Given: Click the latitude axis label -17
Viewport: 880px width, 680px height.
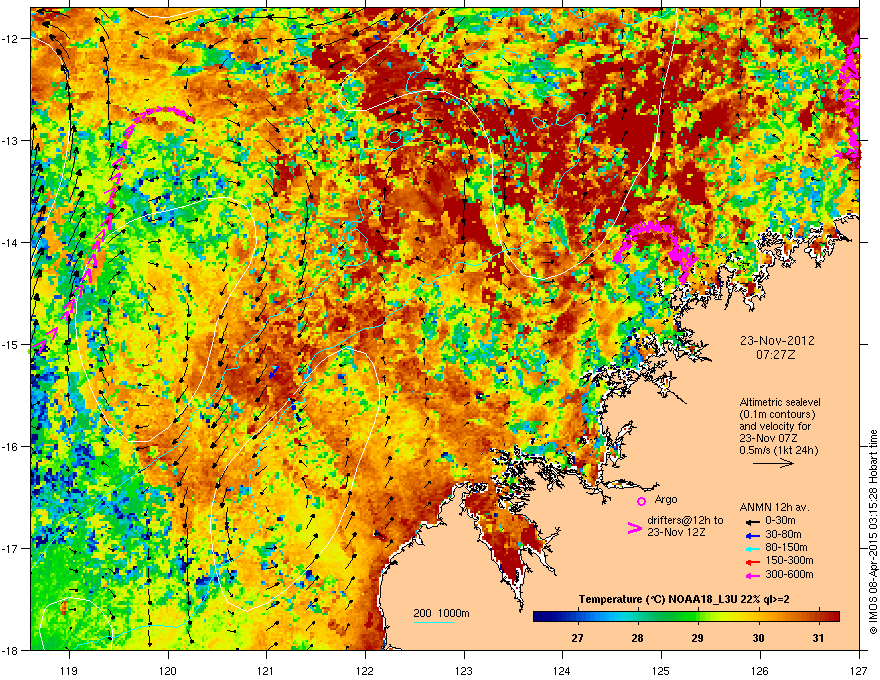Looking at the screenshot, I should [10, 549].
